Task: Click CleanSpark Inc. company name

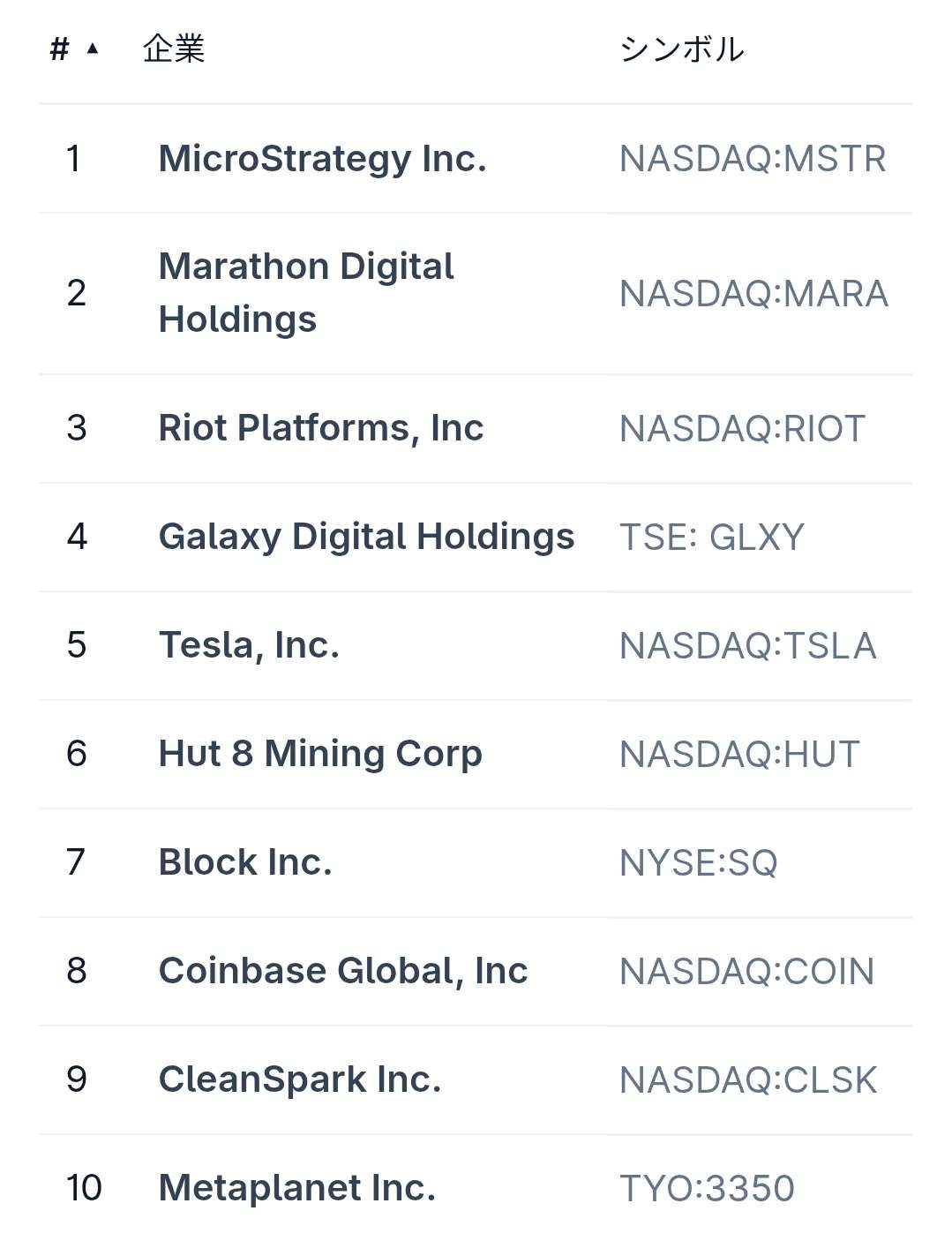Action: click(x=299, y=1079)
